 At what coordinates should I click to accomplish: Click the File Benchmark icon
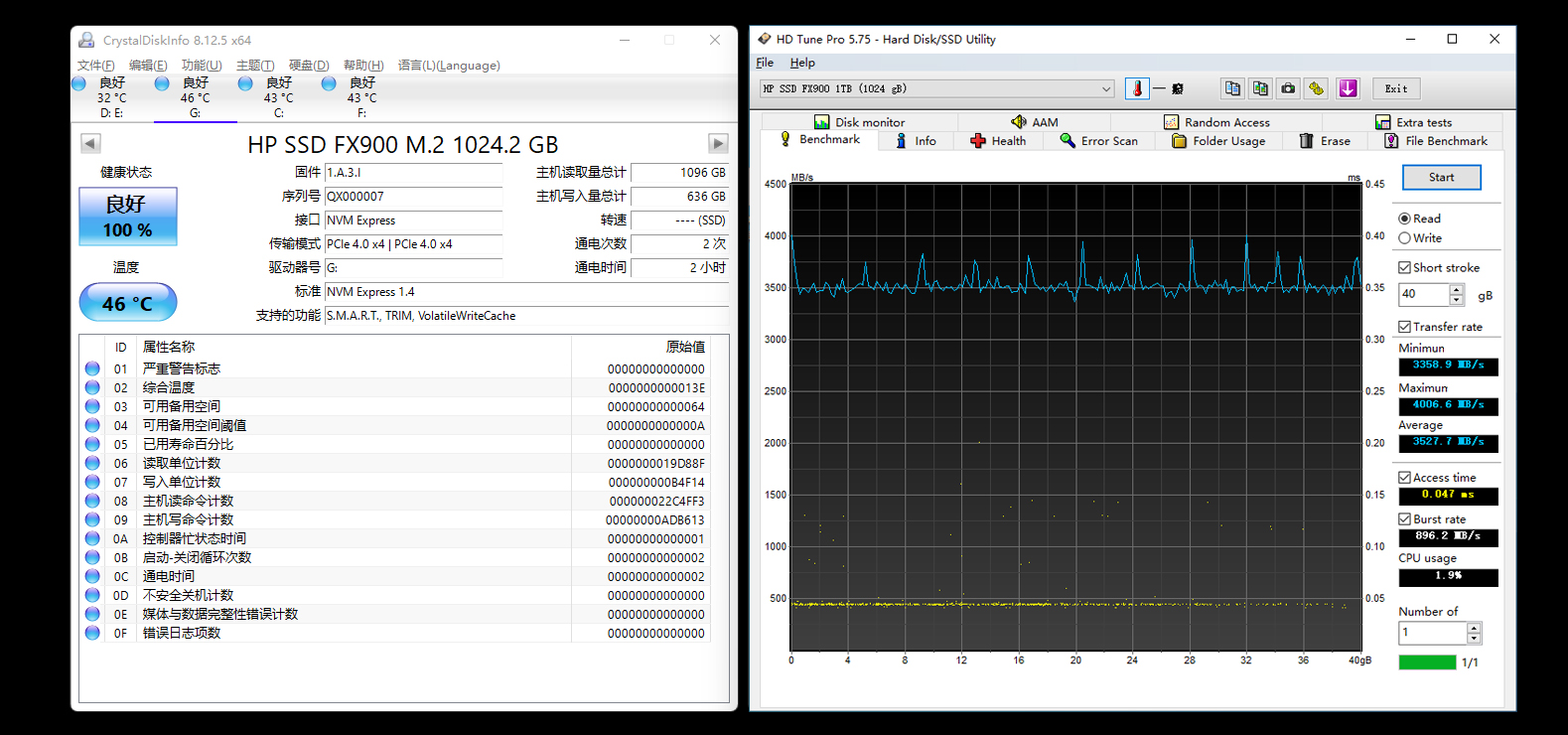pyautogui.click(x=1391, y=141)
